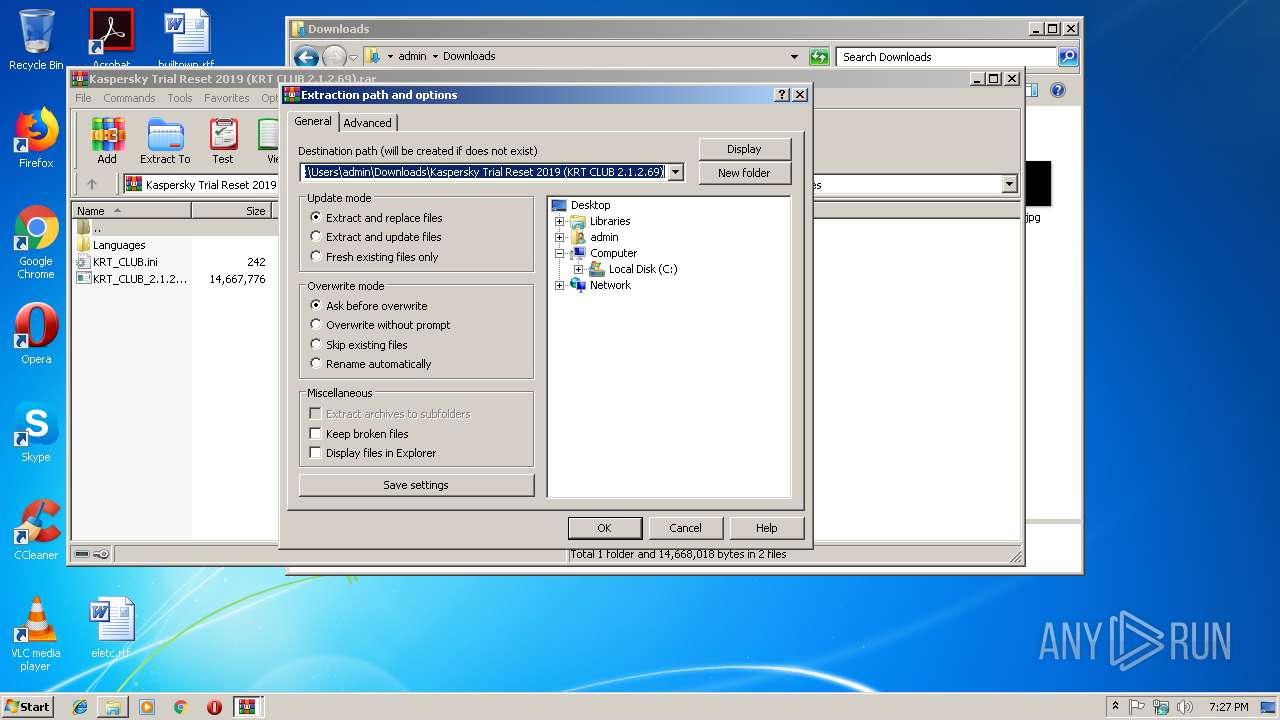Screen dimensions: 1280x720
Task: Click Save settings button
Action: pos(416,485)
